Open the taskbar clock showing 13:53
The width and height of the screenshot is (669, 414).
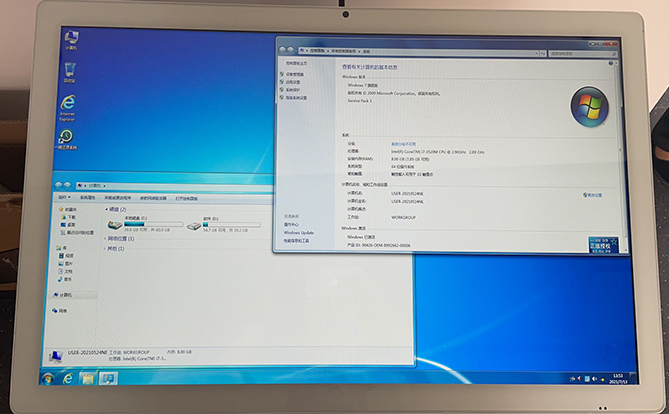coord(618,379)
